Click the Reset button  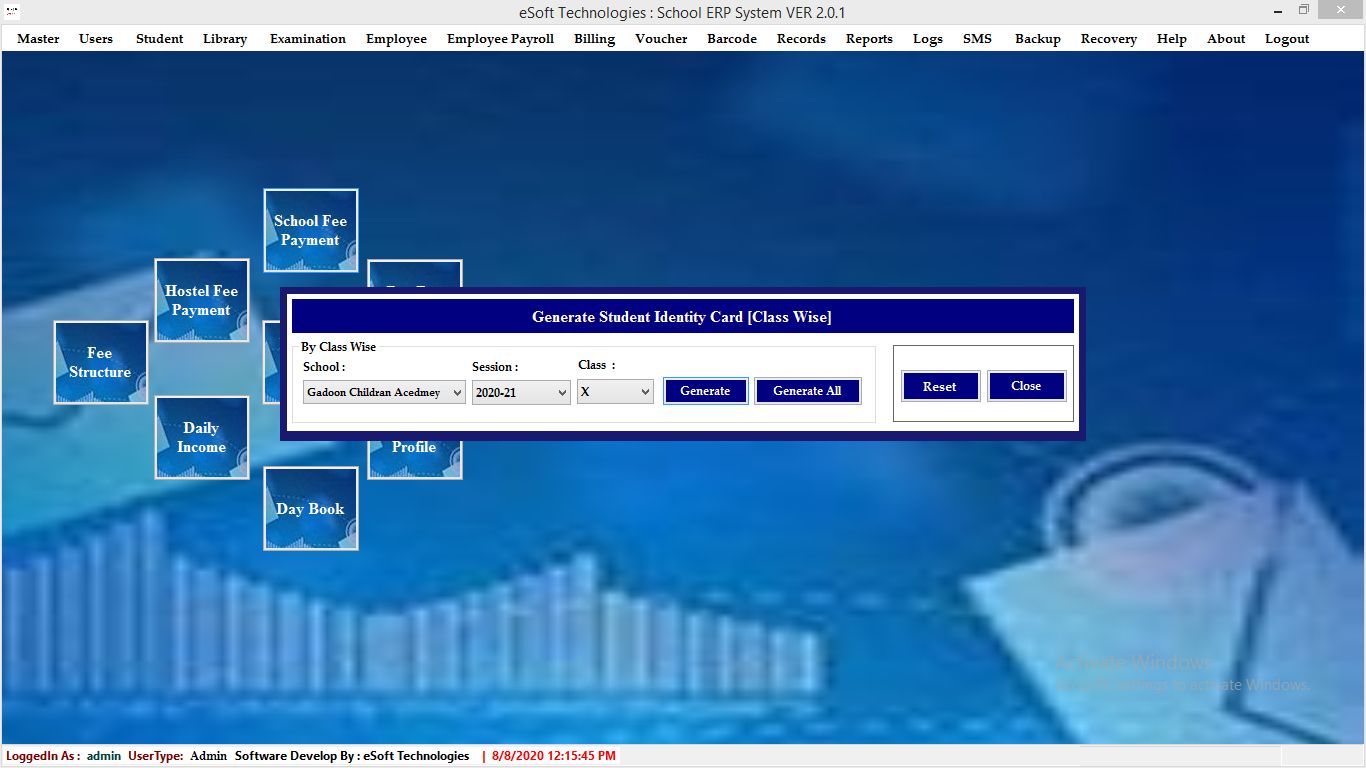(x=939, y=386)
